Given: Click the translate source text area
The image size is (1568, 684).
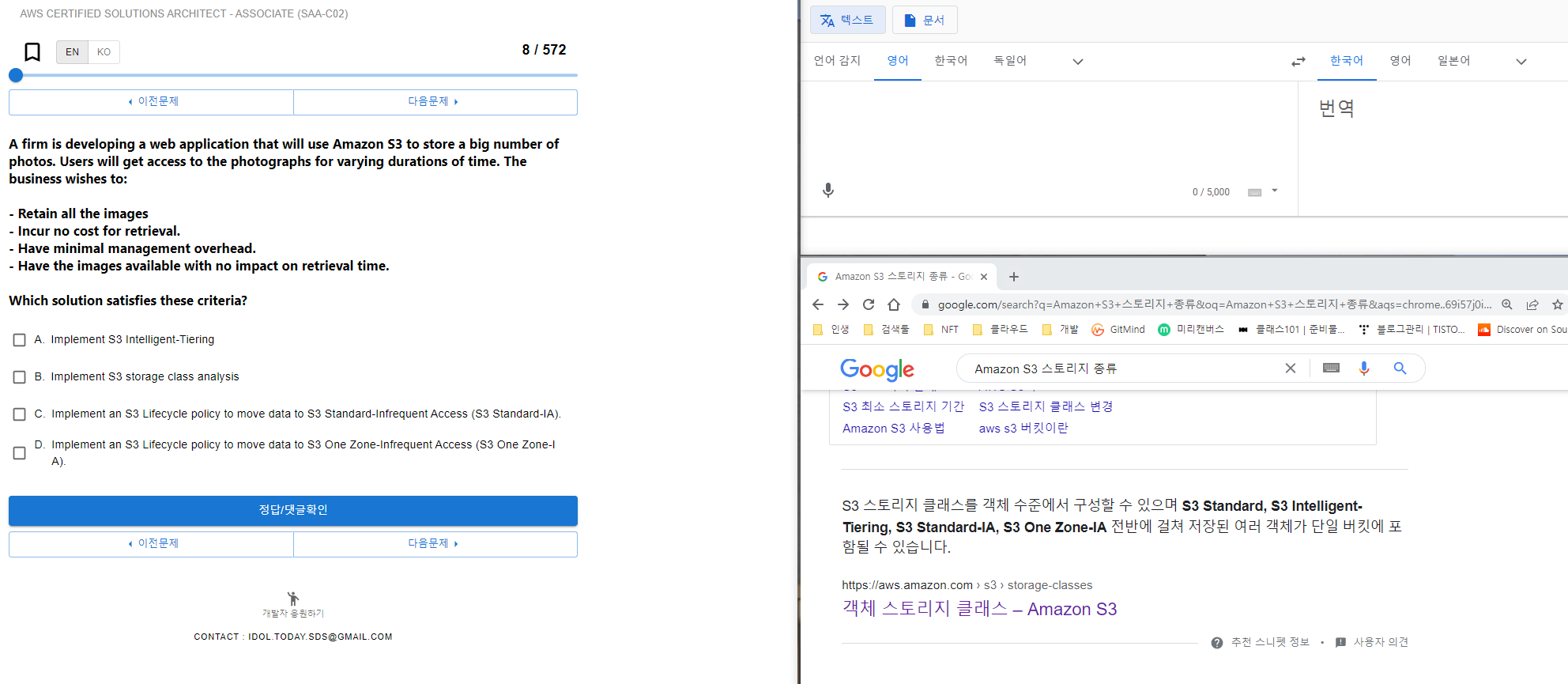Looking at the screenshot, I should [1050, 130].
